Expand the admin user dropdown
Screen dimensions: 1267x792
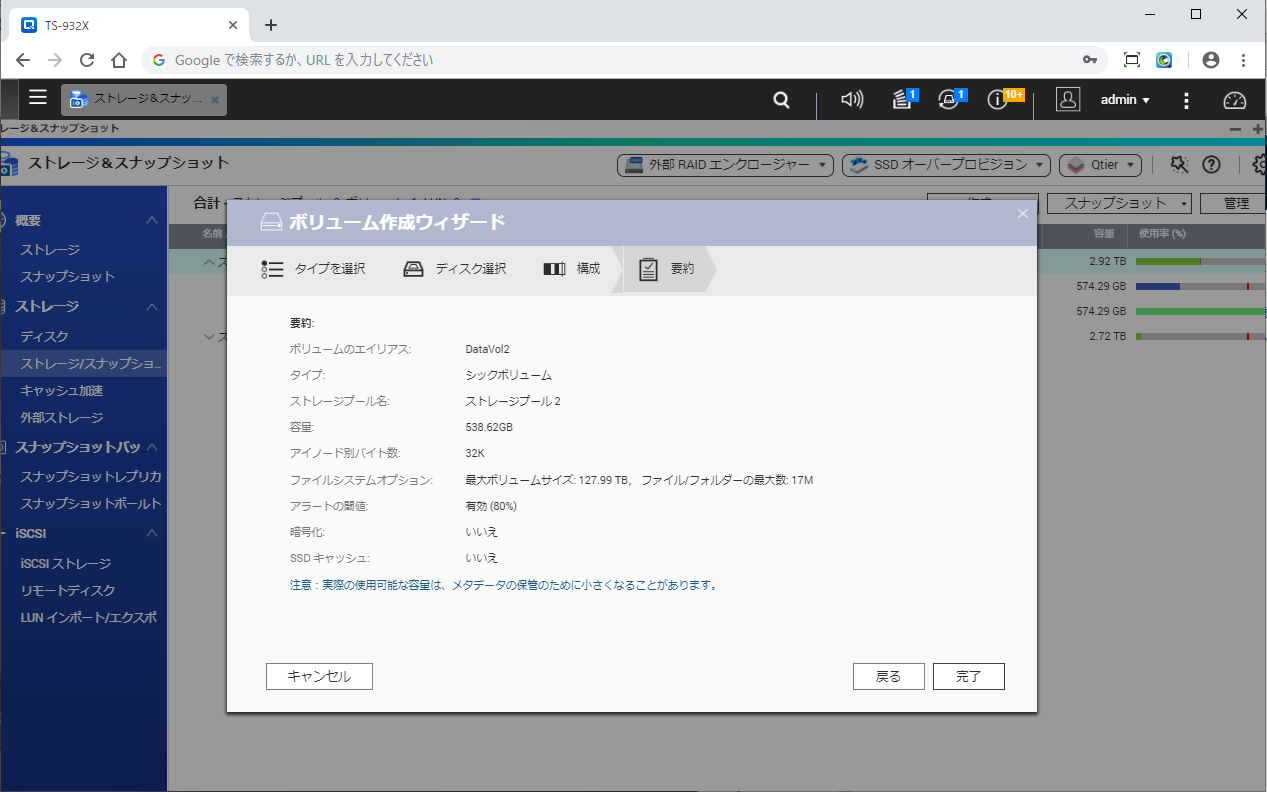(1125, 100)
